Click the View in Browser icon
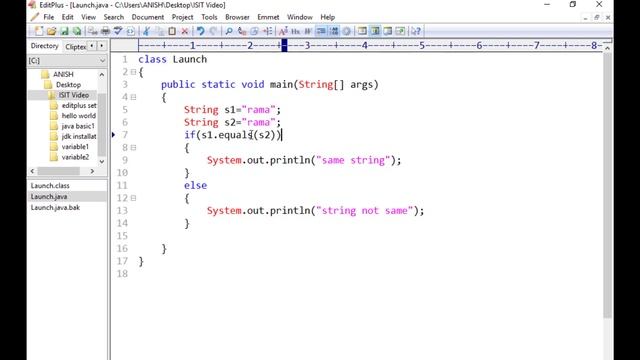640x360 pixels. pos(131,31)
